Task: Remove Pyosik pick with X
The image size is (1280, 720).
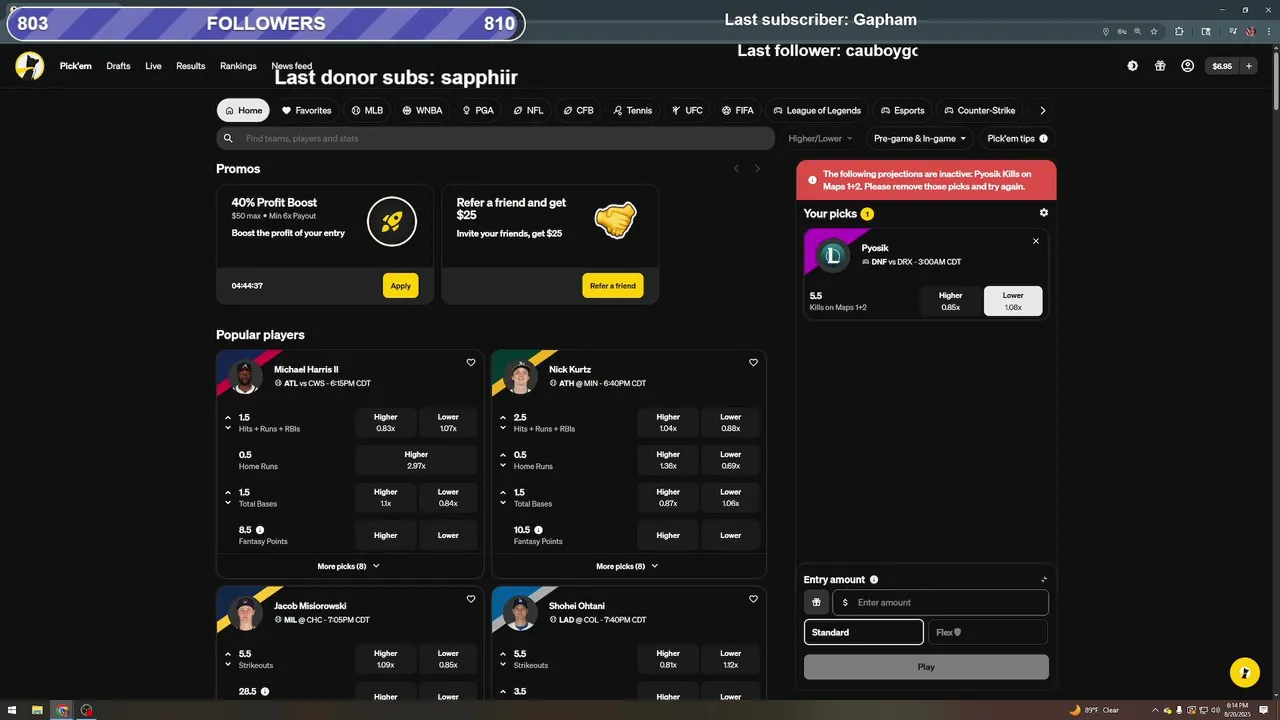Action: pos(1036,241)
